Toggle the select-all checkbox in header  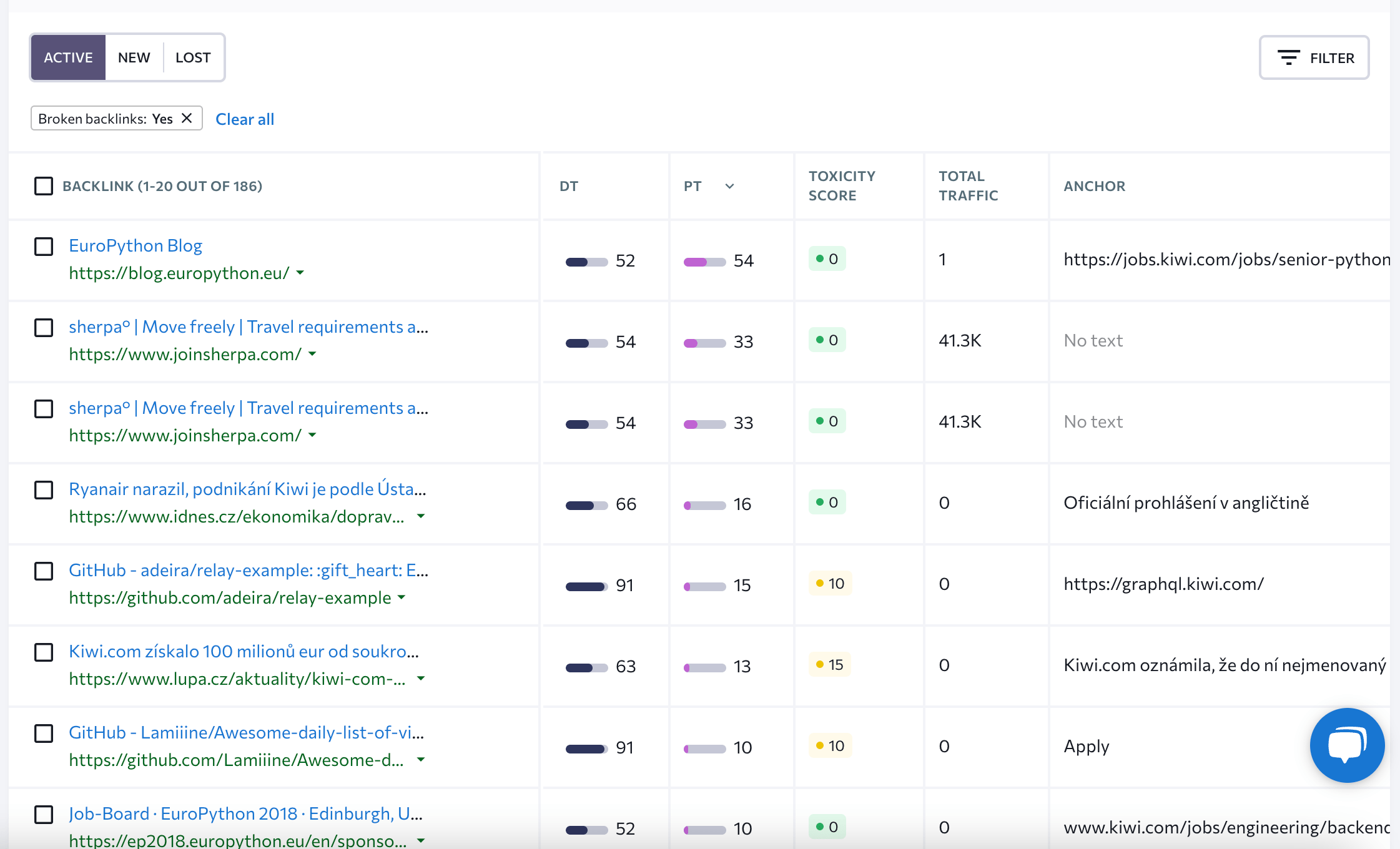click(x=44, y=186)
